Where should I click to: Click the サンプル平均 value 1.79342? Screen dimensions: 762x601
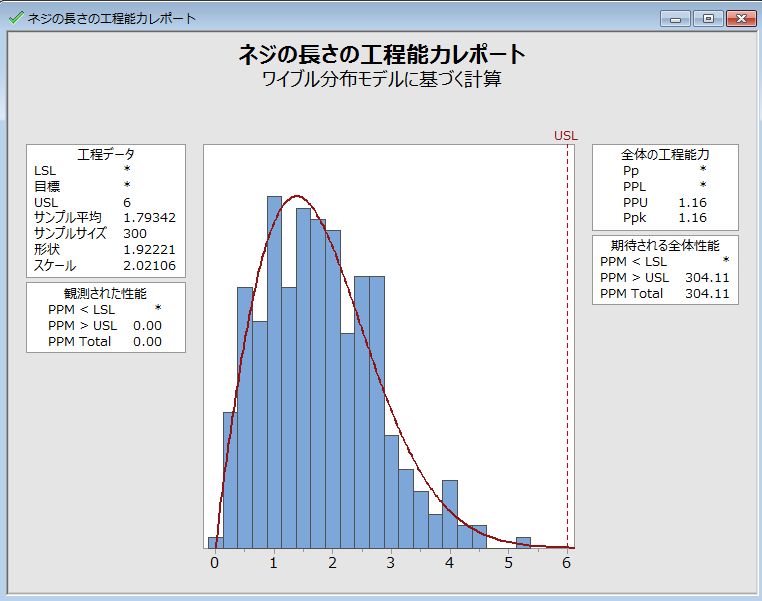[149, 218]
